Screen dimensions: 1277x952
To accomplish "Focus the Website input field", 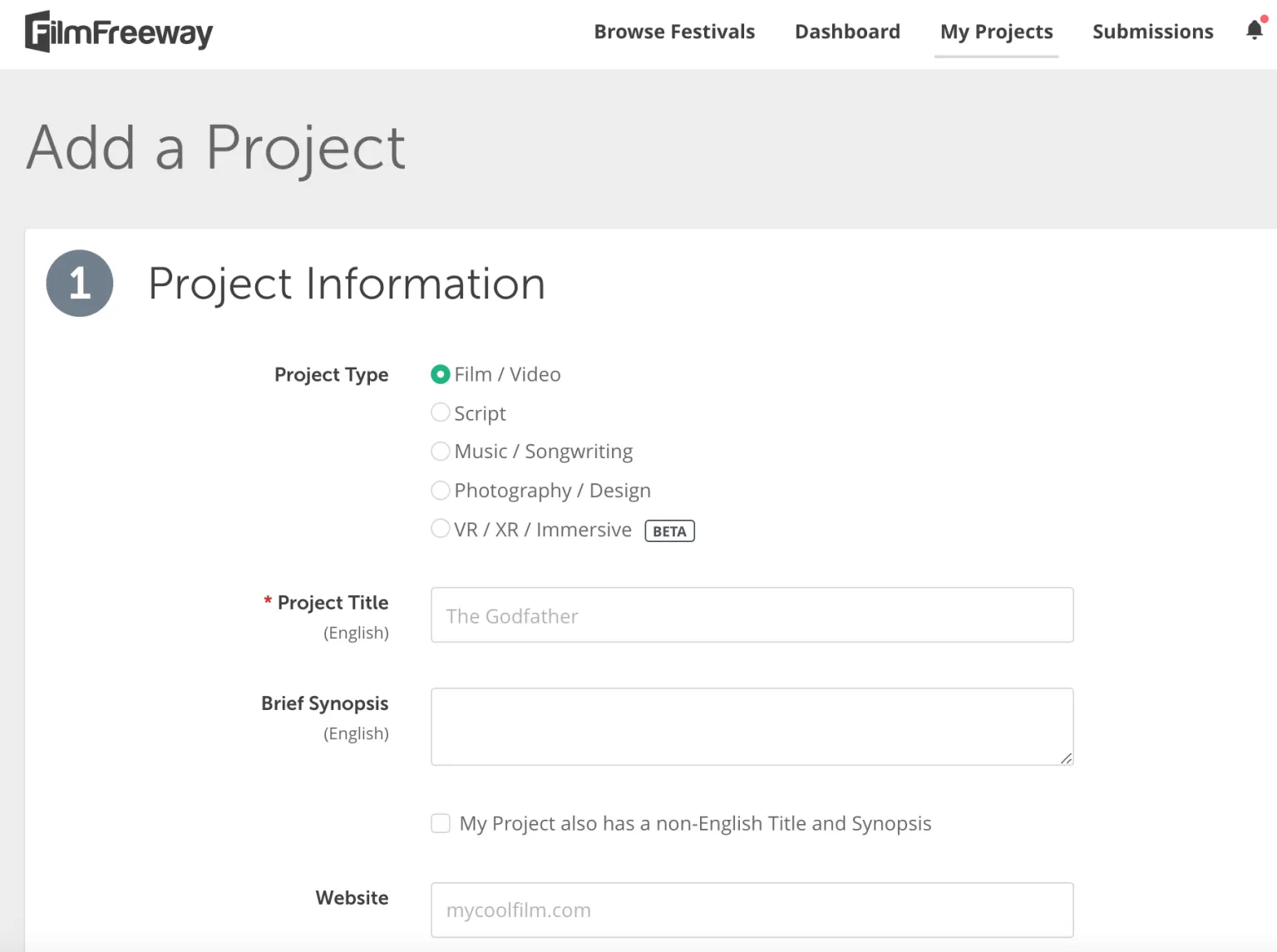I will pos(752,910).
